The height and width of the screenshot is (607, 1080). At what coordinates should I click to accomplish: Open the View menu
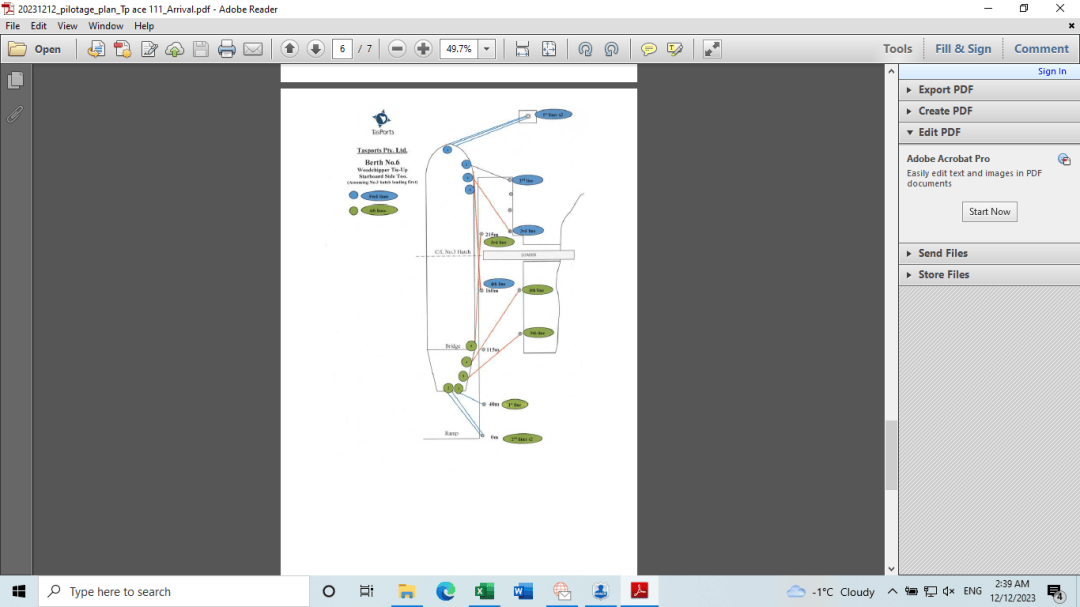pyautogui.click(x=67, y=25)
